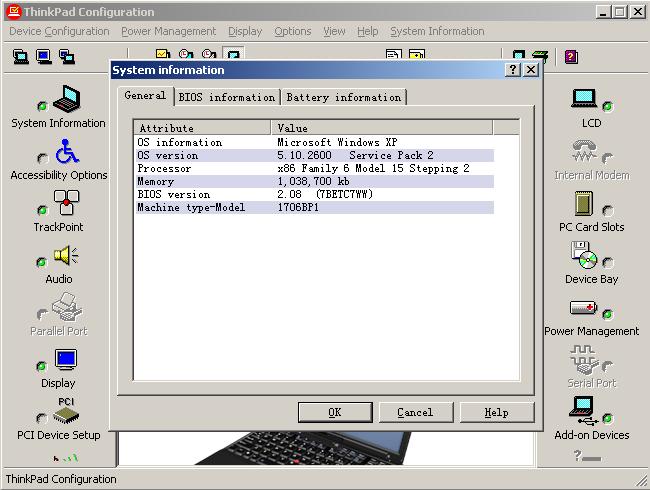Click the x86 Family 6 Model 15 value
The width and height of the screenshot is (650, 490).
pyautogui.click(x=373, y=168)
